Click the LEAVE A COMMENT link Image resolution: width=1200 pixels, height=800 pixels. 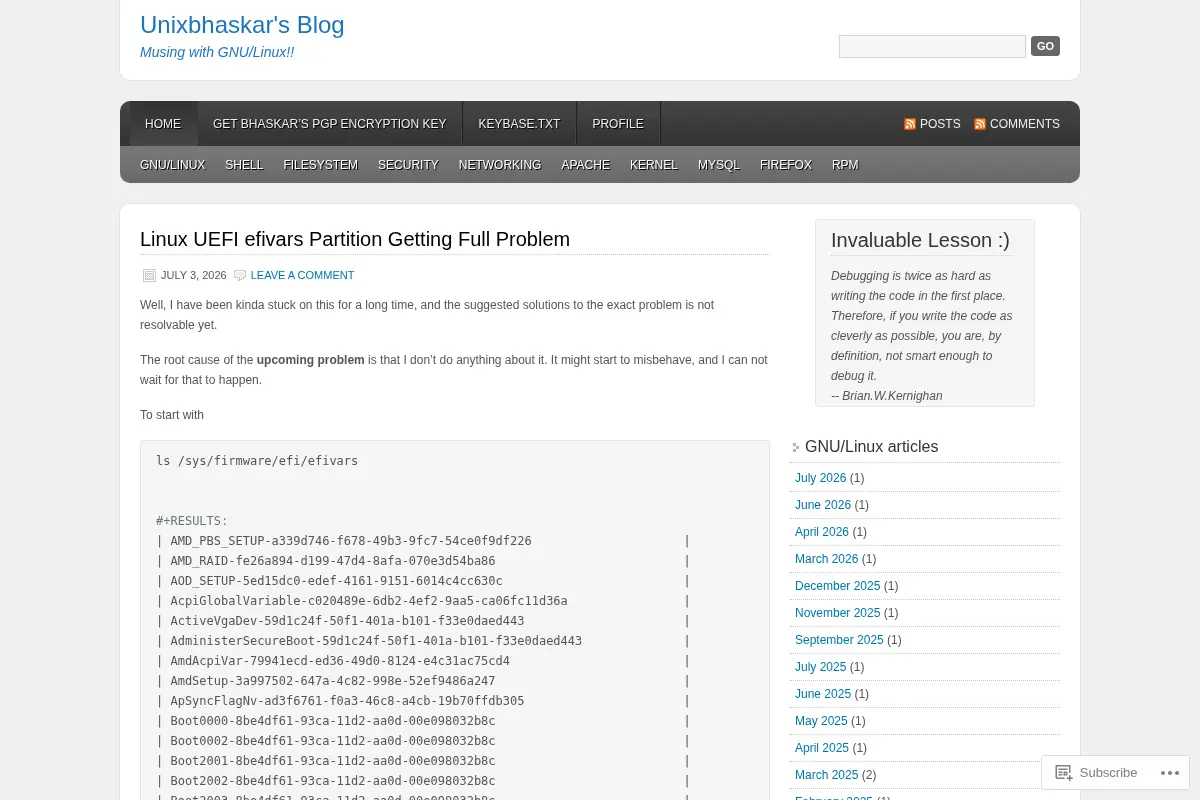[x=302, y=275]
